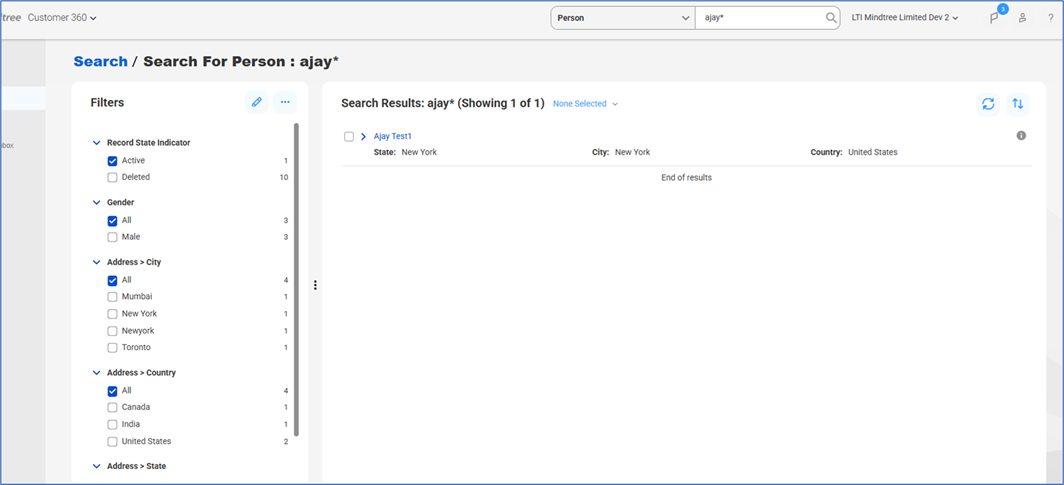Select the Ajay Test1 result checkbox
Image resolution: width=1064 pixels, height=485 pixels.
(x=349, y=136)
